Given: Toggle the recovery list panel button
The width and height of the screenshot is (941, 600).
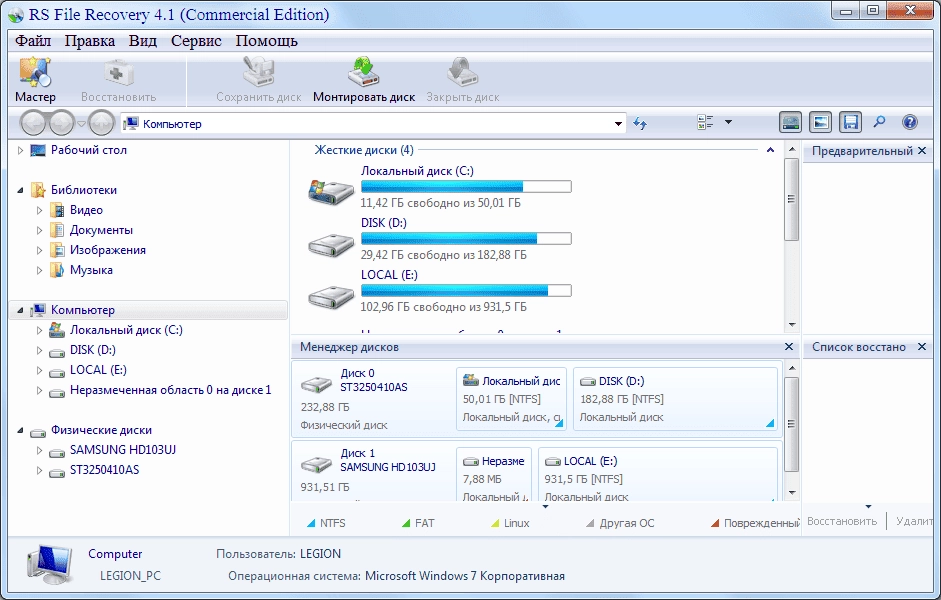Looking at the screenshot, I should [850, 122].
